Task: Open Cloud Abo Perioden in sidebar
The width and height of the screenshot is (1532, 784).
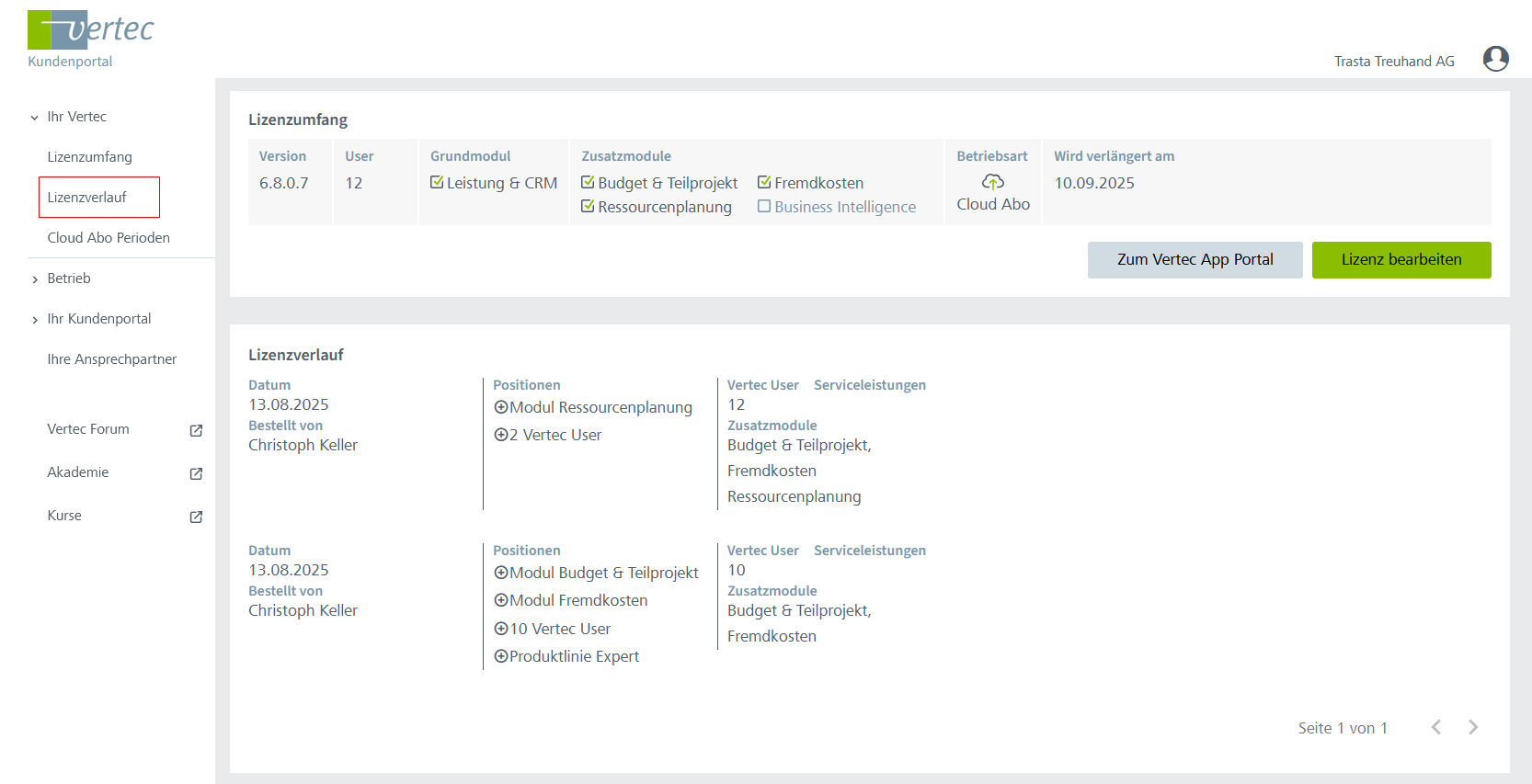Action: [109, 238]
